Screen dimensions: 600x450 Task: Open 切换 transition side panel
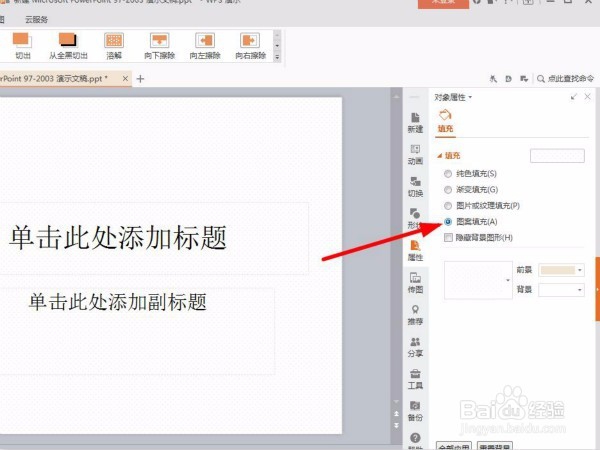[x=415, y=186]
